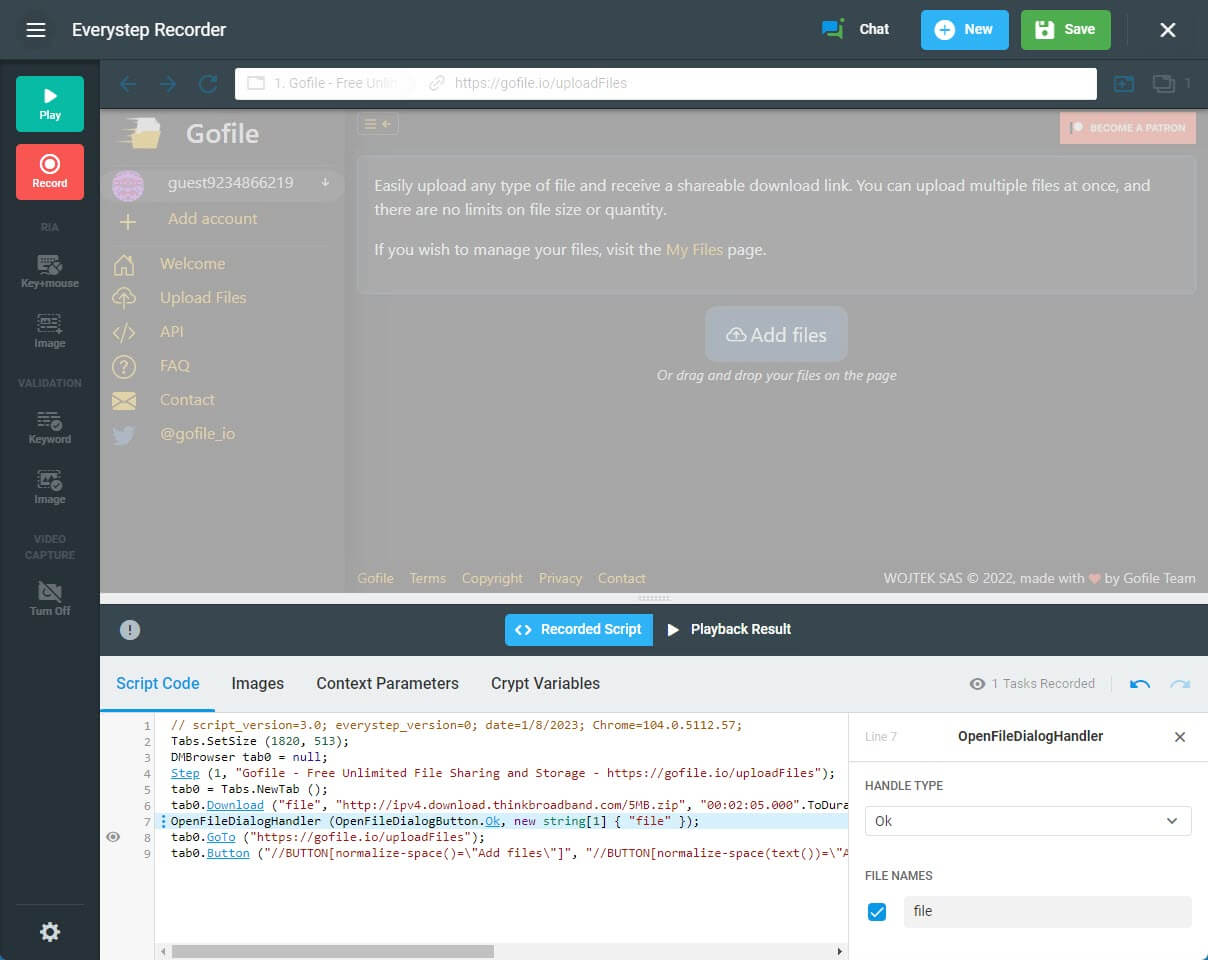Reload the page in recorder browser
This screenshot has width=1208, height=960.
point(208,84)
